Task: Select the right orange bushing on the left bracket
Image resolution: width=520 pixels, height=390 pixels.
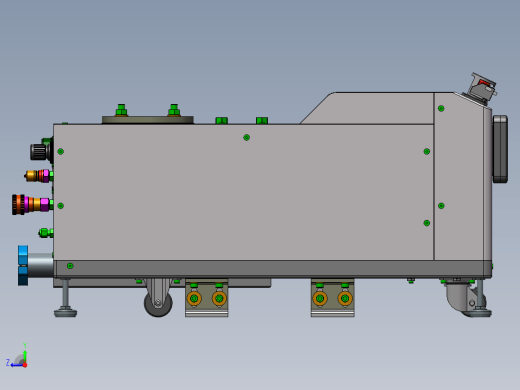Action: [219, 299]
